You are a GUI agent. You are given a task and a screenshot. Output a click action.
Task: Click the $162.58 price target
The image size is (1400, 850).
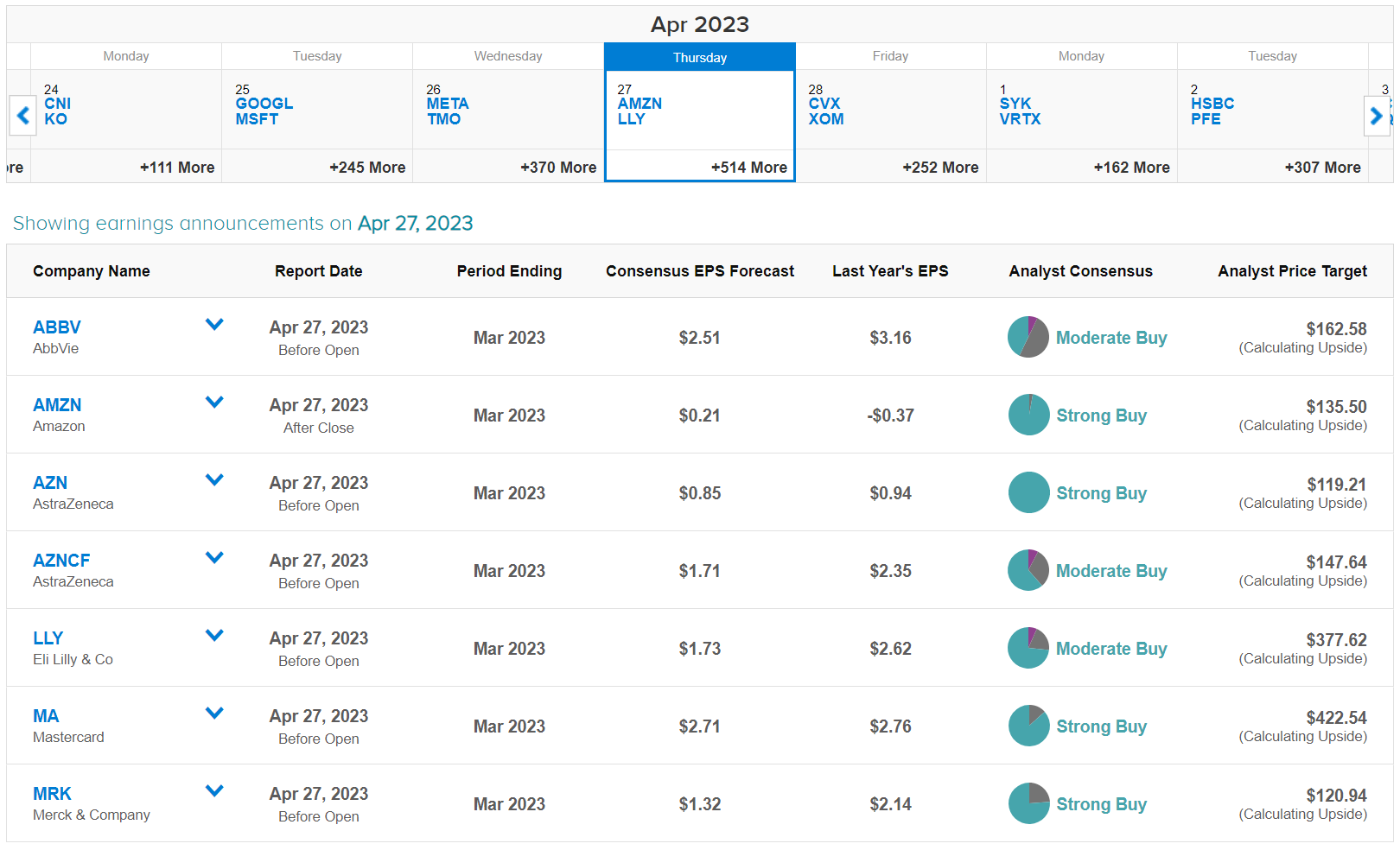tap(1336, 329)
